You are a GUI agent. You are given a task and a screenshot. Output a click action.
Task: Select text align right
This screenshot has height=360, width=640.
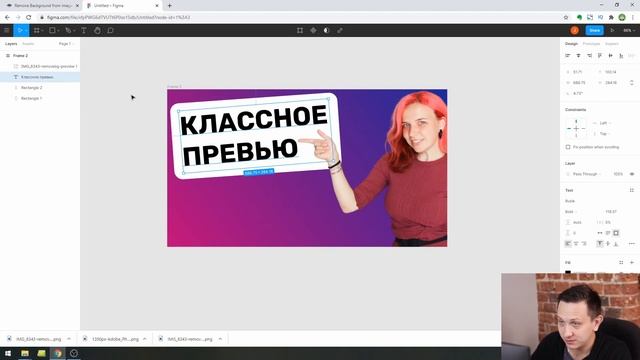(x=584, y=244)
